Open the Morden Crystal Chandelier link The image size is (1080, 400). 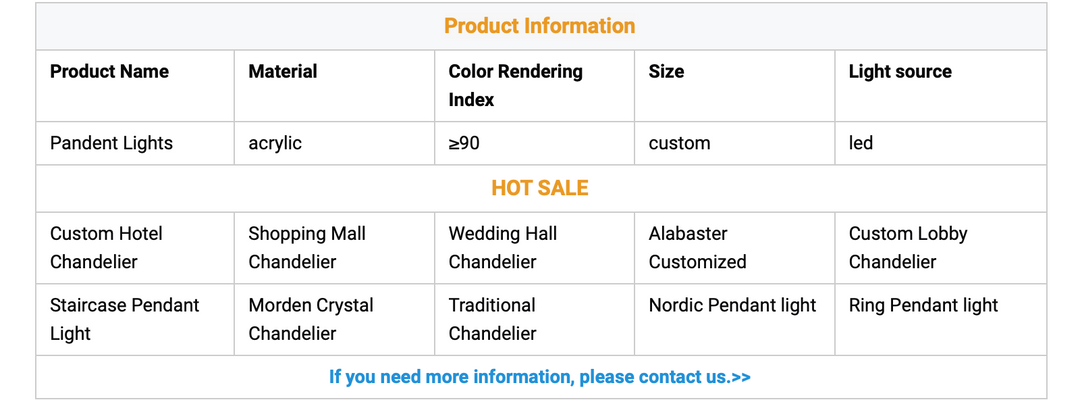[x=311, y=319]
